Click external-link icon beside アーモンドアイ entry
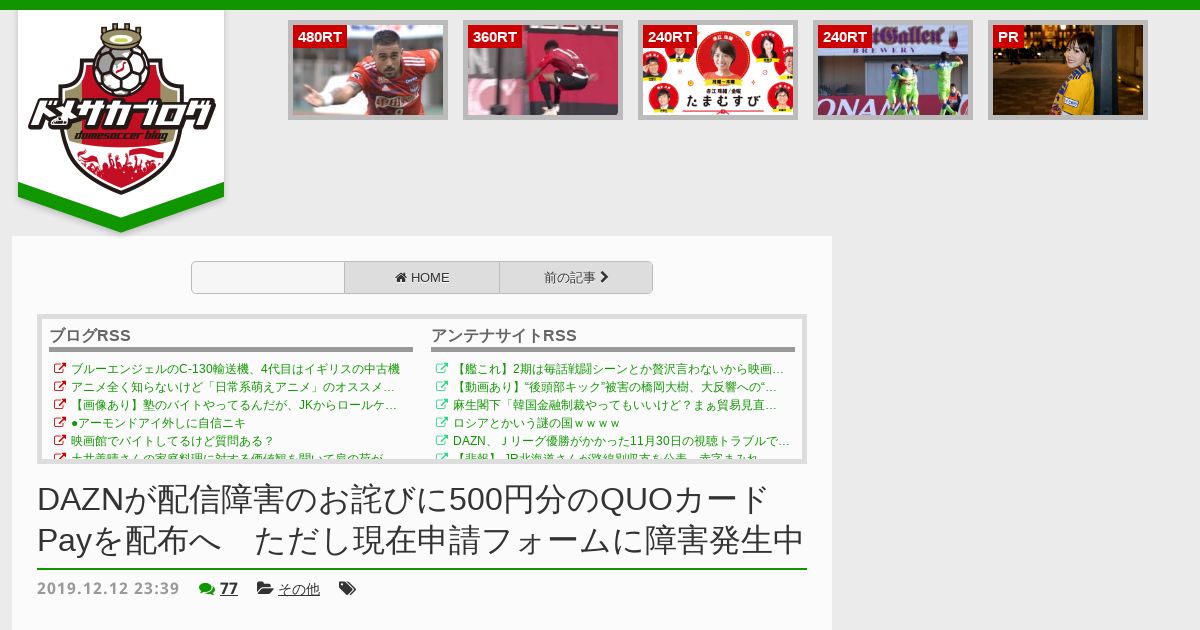1200x630 pixels. point(60,423)
